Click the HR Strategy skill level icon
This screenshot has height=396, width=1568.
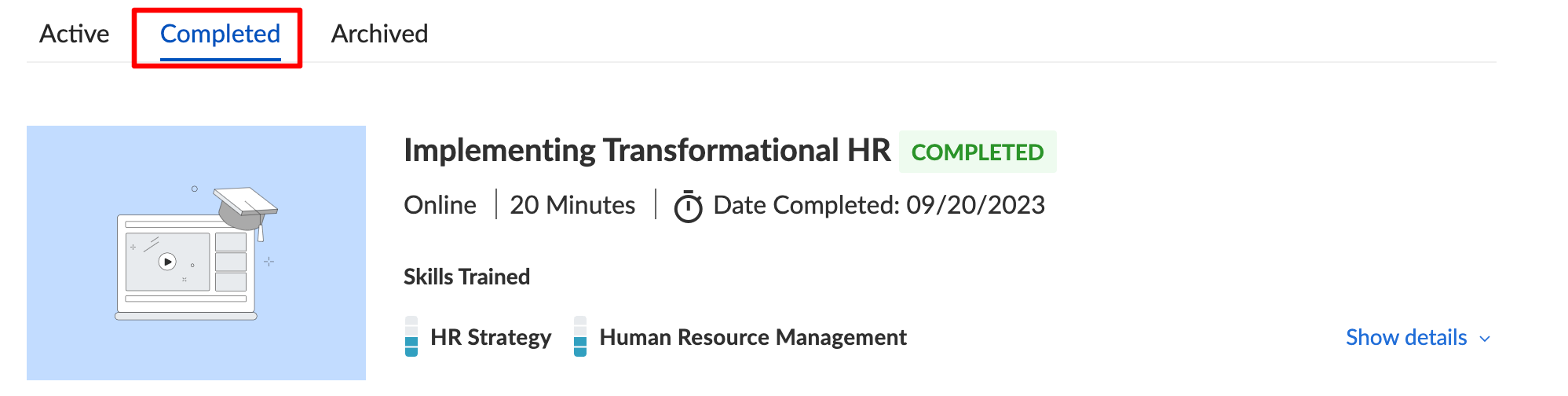click(x=411, y=336)
